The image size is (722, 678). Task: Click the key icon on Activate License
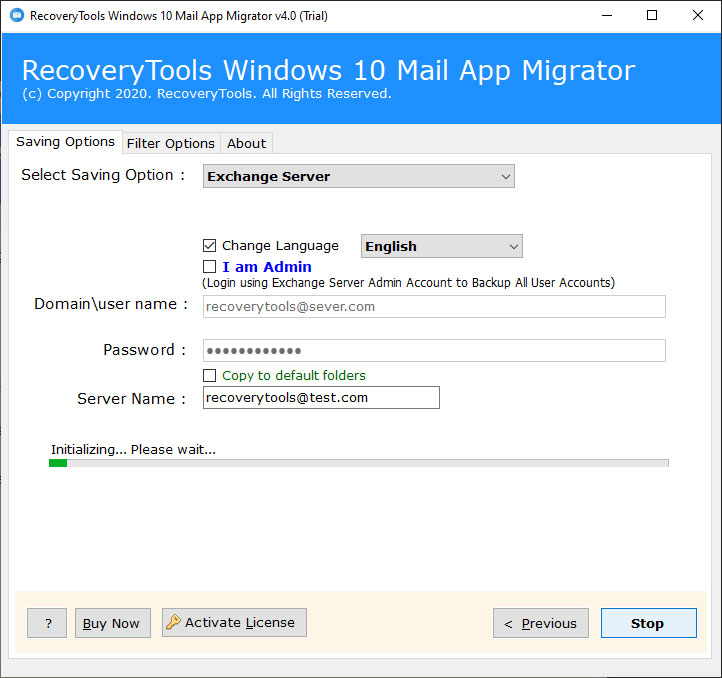[174, 622]
